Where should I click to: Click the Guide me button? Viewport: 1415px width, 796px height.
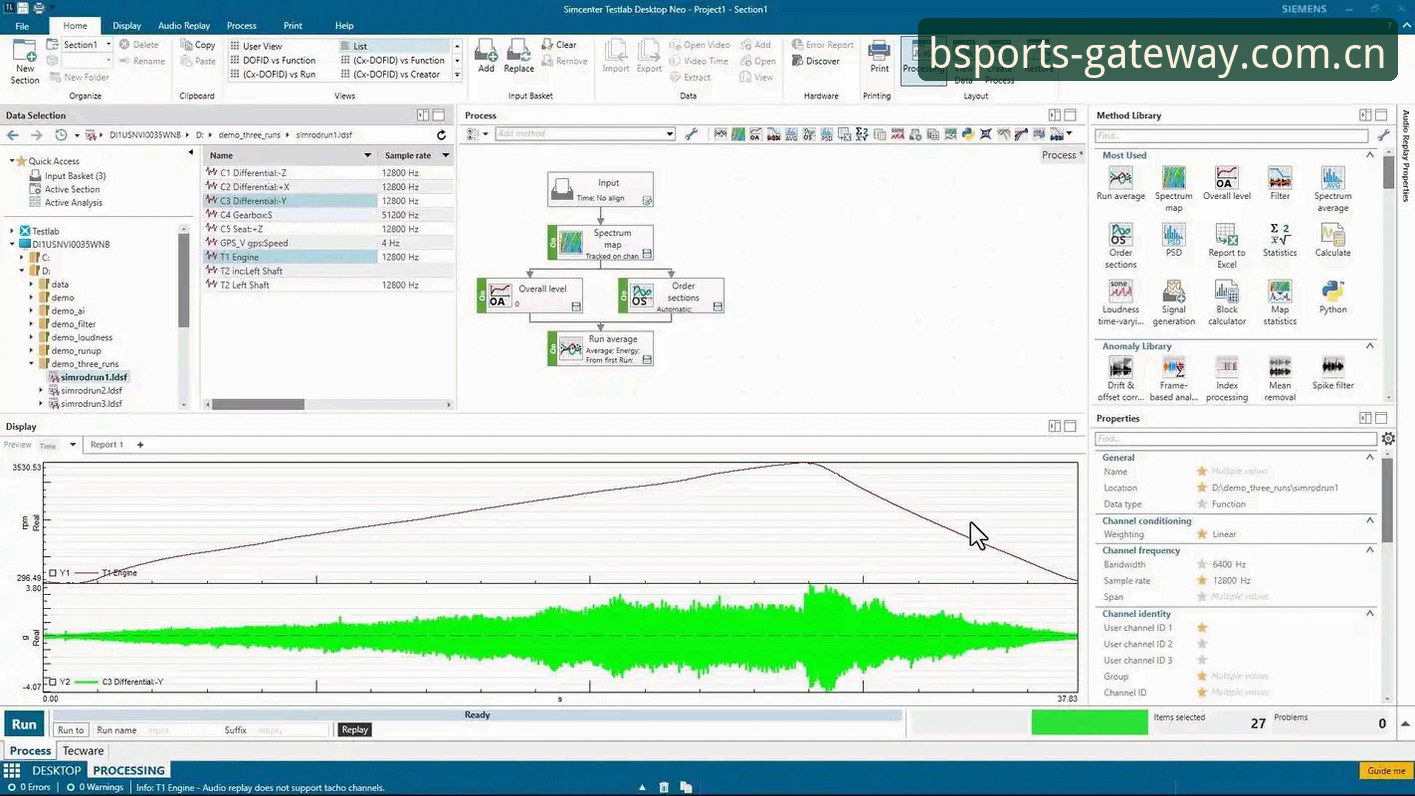click(1386, 771)
